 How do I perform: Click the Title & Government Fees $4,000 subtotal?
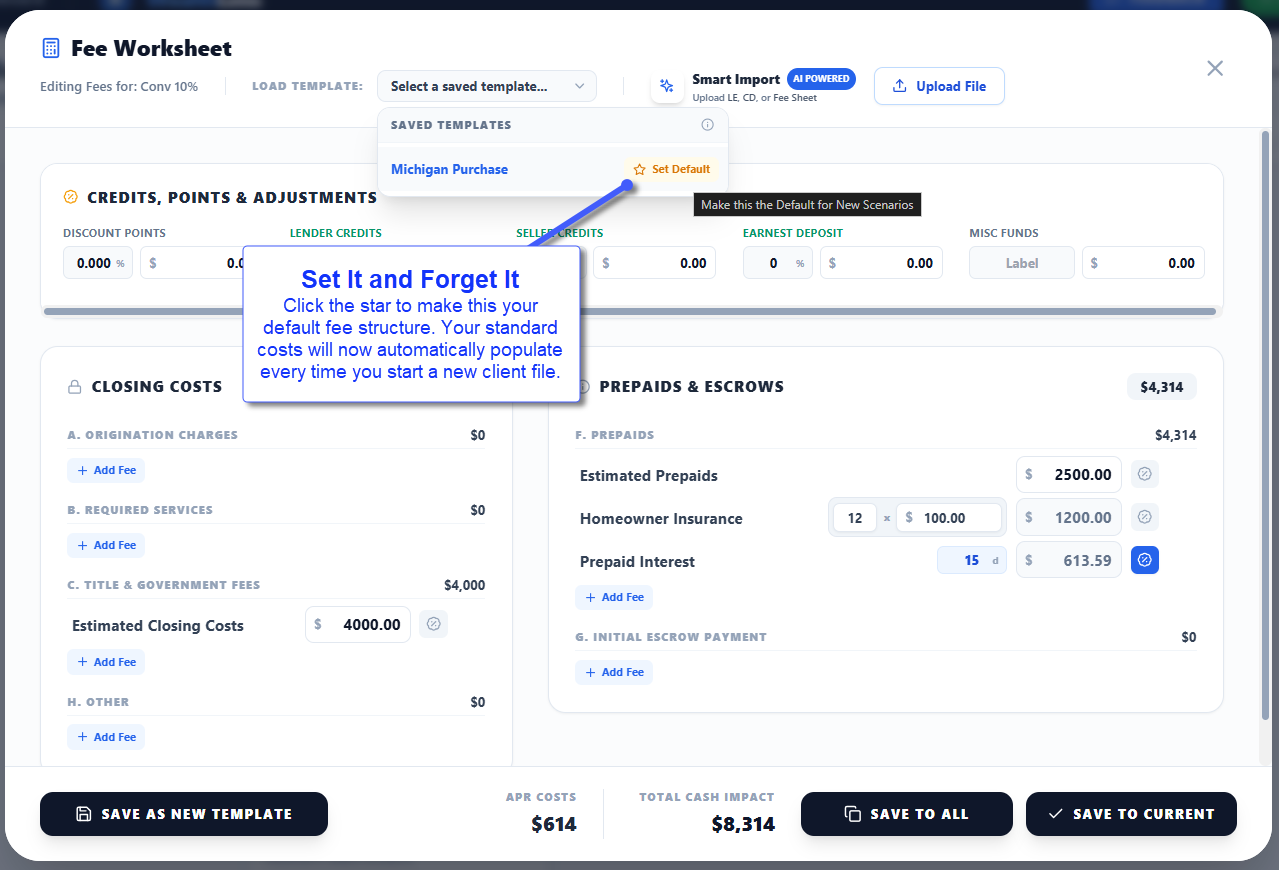(x=465, y=585)
